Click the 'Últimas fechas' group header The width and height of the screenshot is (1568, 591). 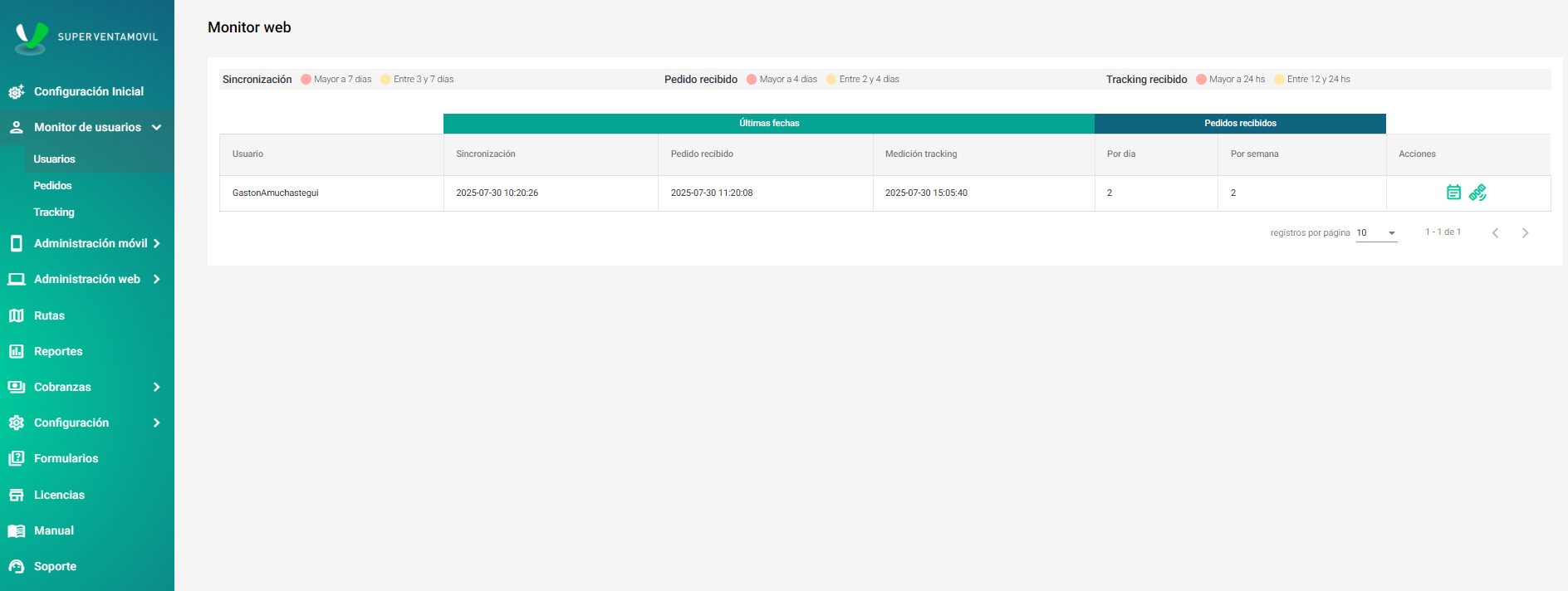coord(769,124)
